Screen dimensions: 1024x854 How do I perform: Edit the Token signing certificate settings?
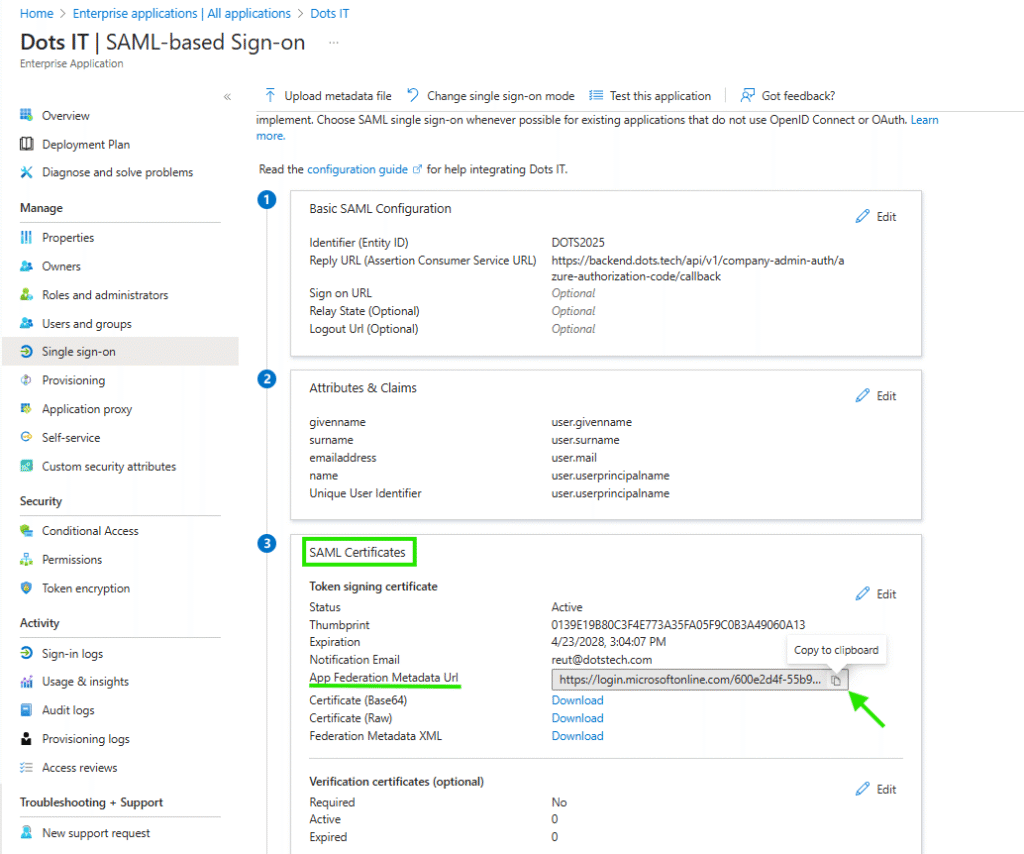pos(863,594)
